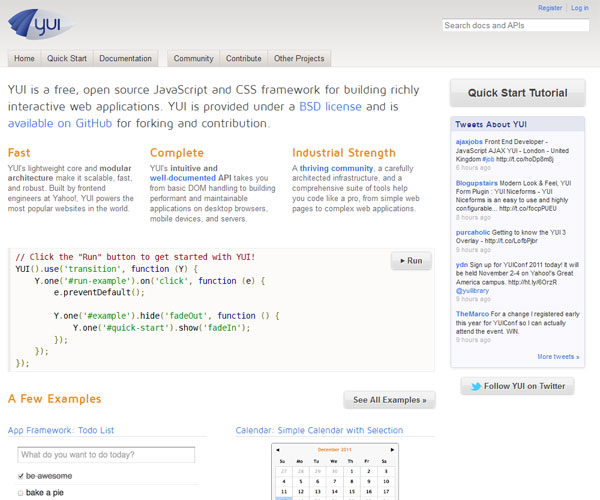Open the Community tab

click(x=193, y=59)
